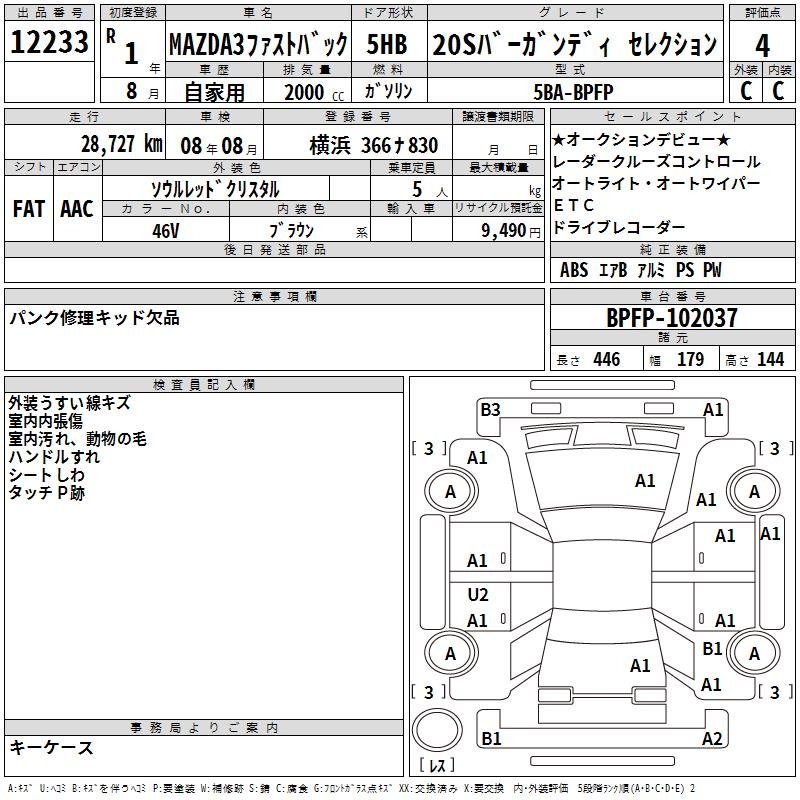This screenshot has width=800, height=800.
Task: Click the inspector note シートしわ
Action: pos(46,474)
